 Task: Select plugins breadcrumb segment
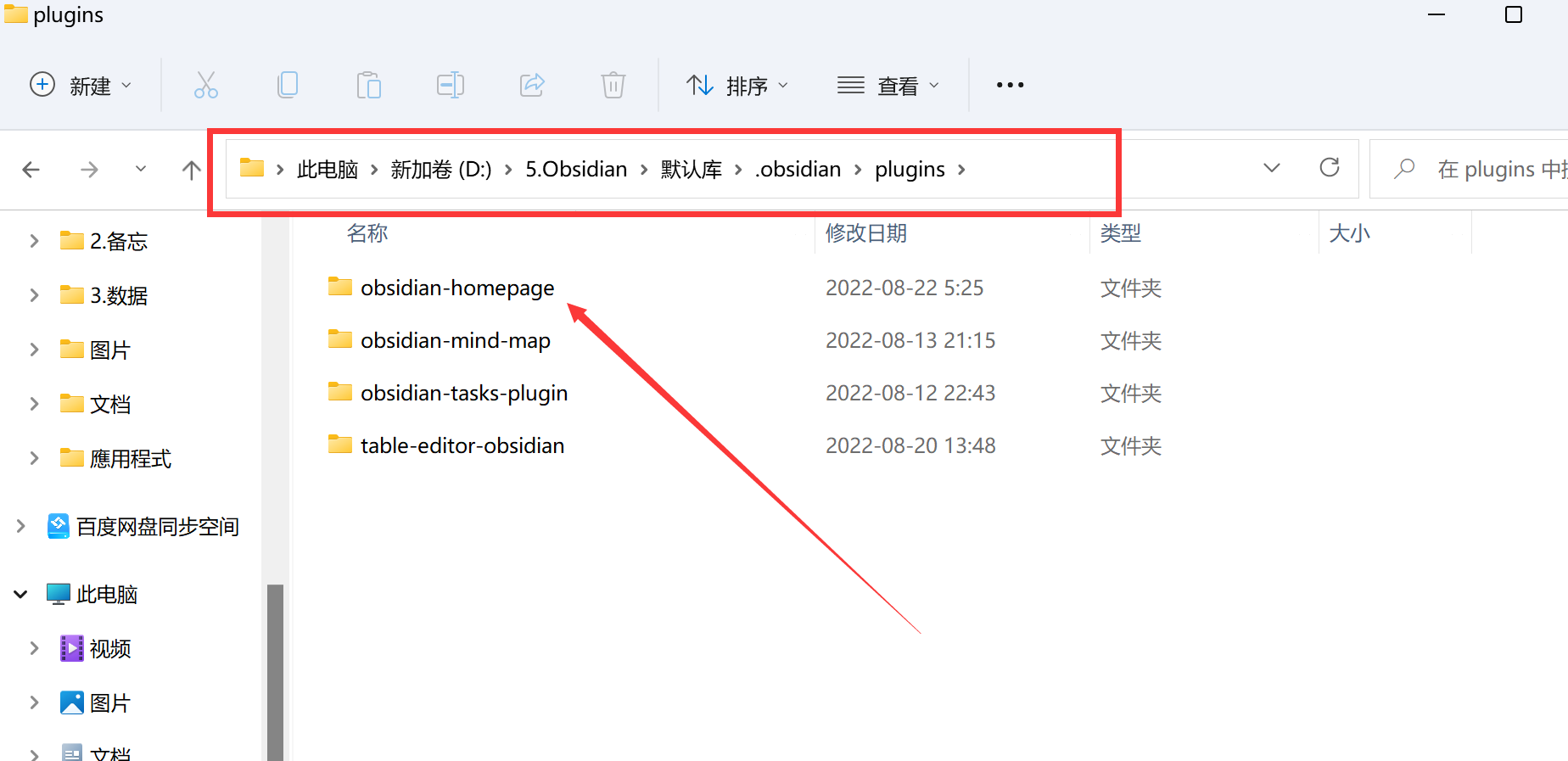[910, 170]
